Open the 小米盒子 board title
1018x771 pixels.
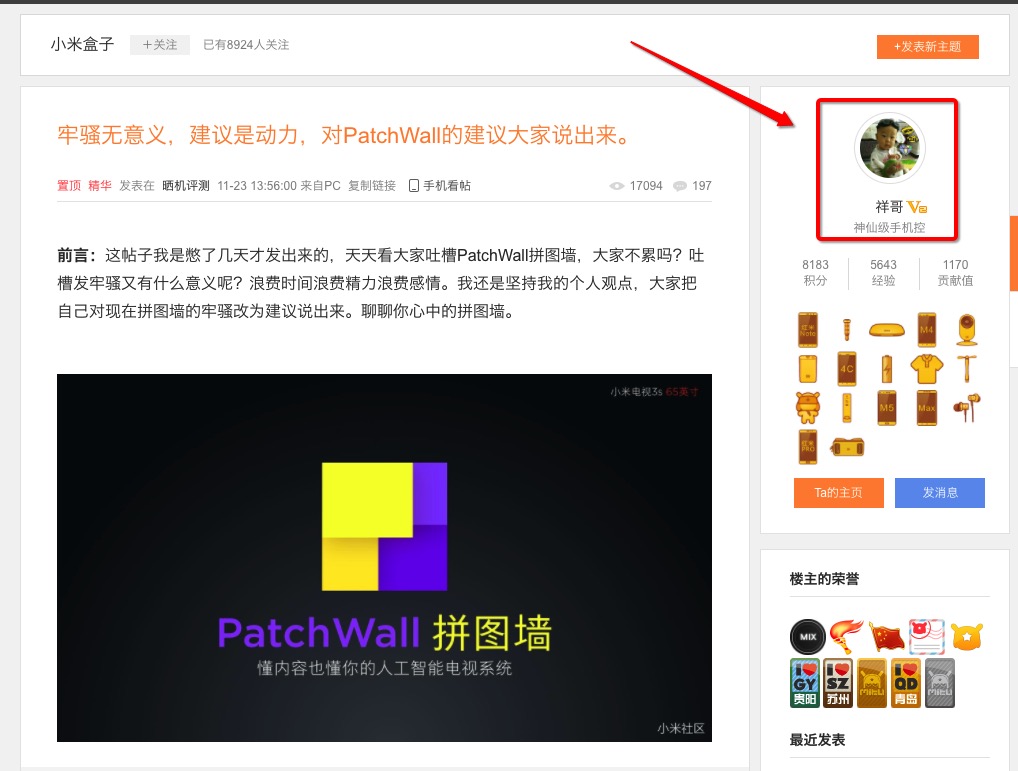pyautogui.click(x=82, y=44)
